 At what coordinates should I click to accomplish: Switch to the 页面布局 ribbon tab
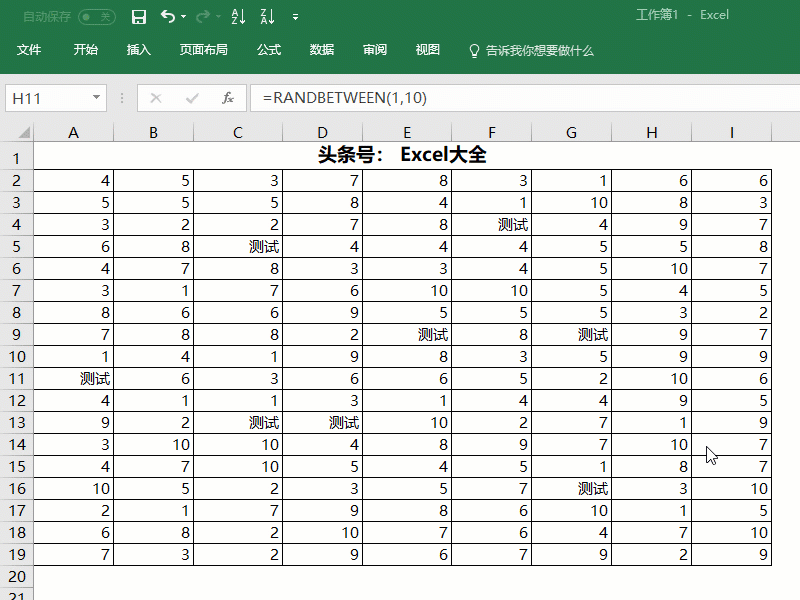click(204, 50)
